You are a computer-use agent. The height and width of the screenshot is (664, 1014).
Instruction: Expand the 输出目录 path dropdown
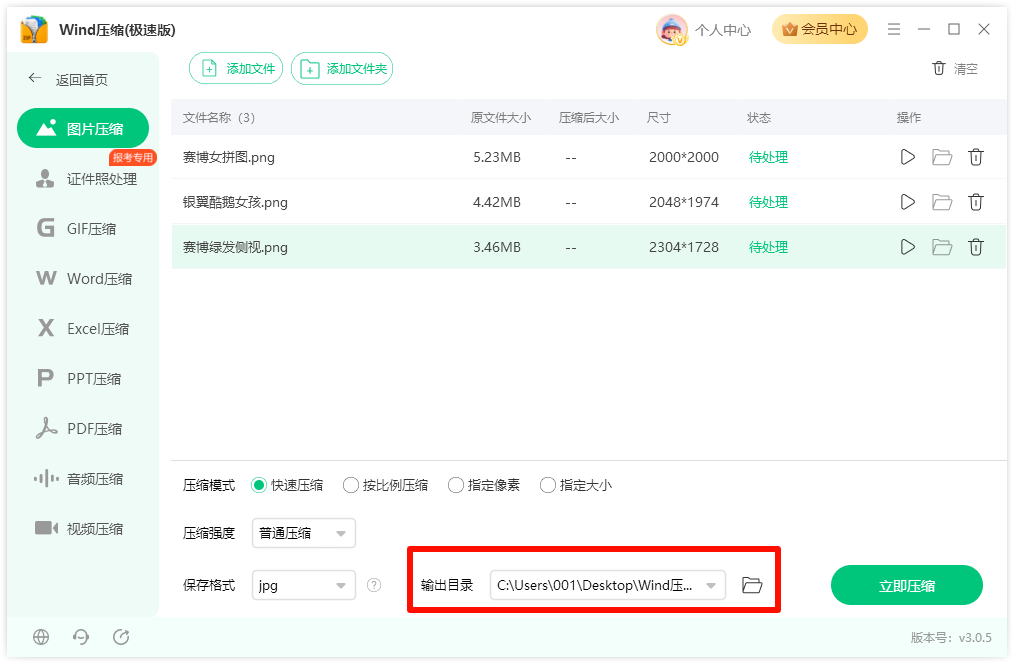607,585
